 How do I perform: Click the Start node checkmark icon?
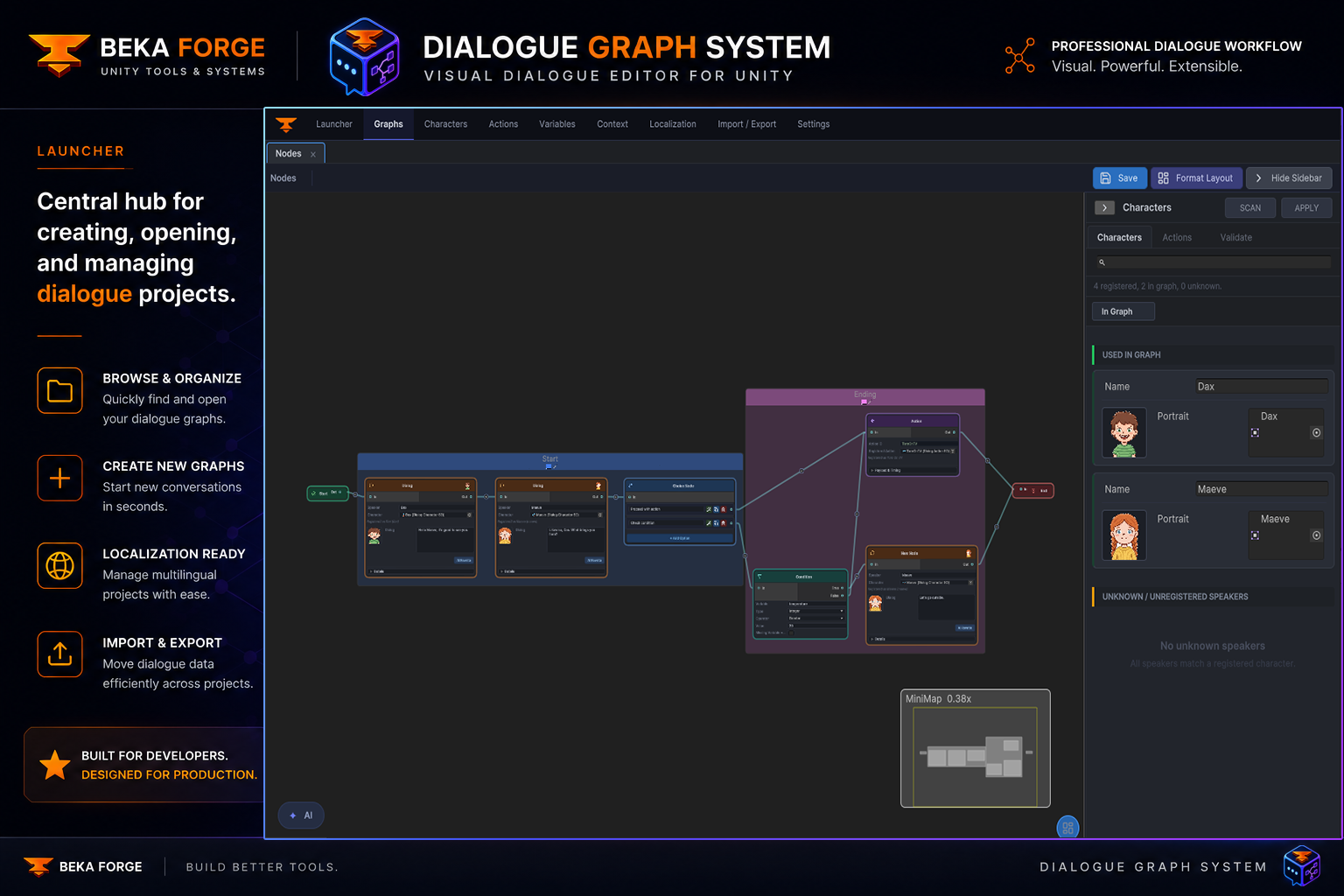coord(313,493)
